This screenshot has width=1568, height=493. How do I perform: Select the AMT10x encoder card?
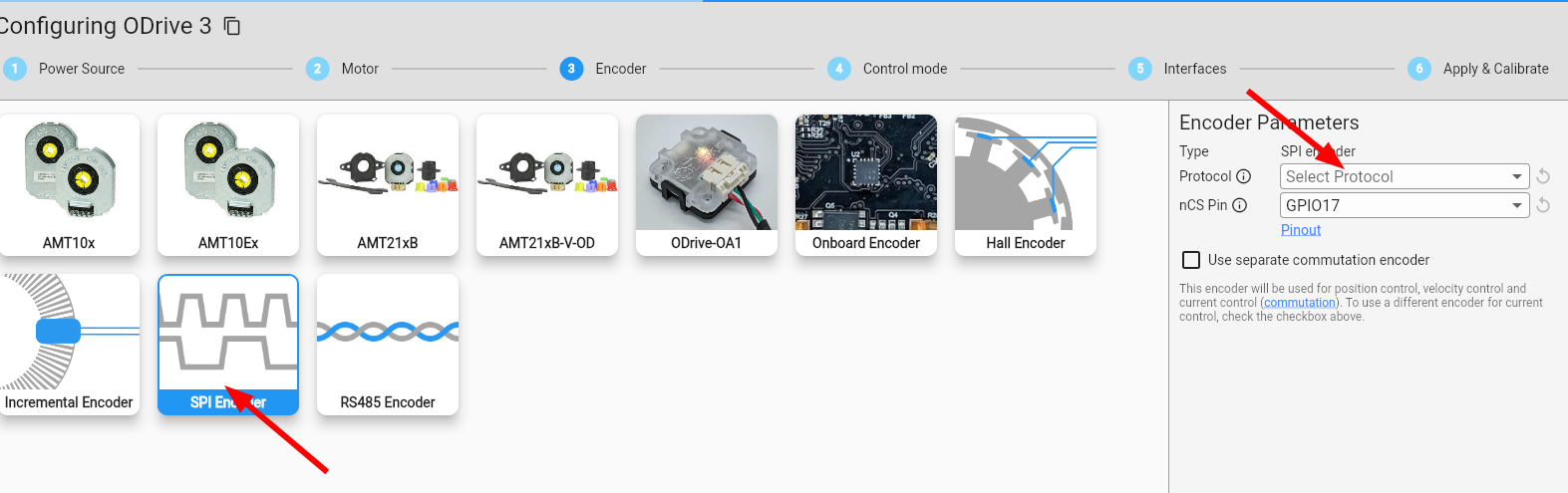tap(69, 184)
